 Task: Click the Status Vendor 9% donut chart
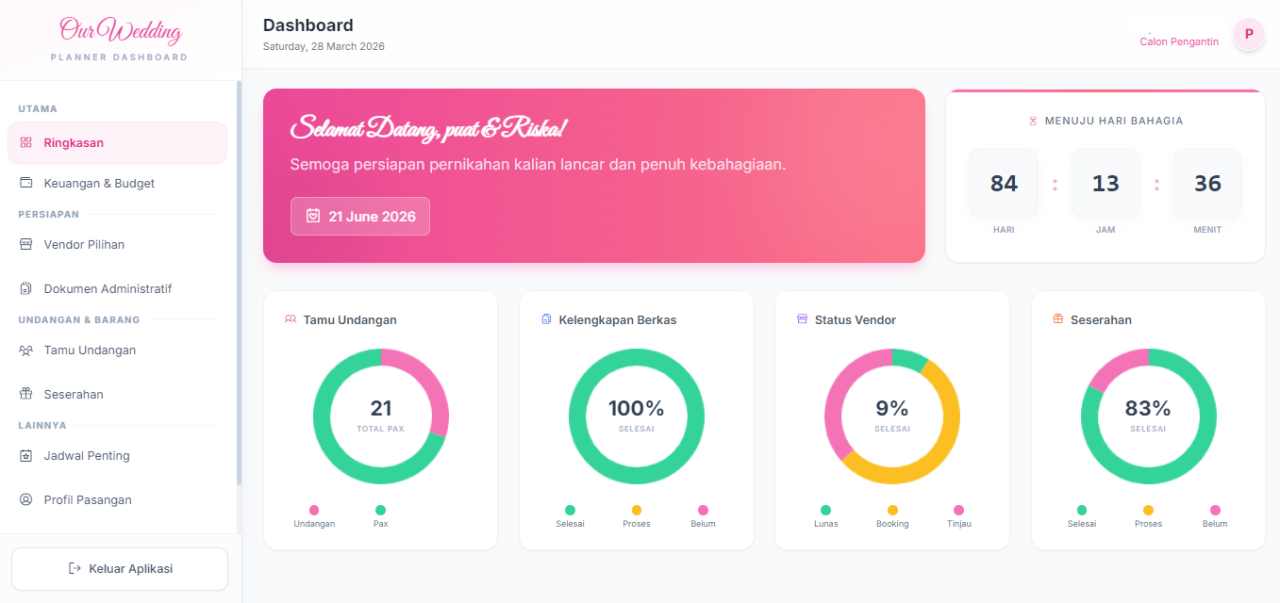pyautogui.click(x=892, y=416)
